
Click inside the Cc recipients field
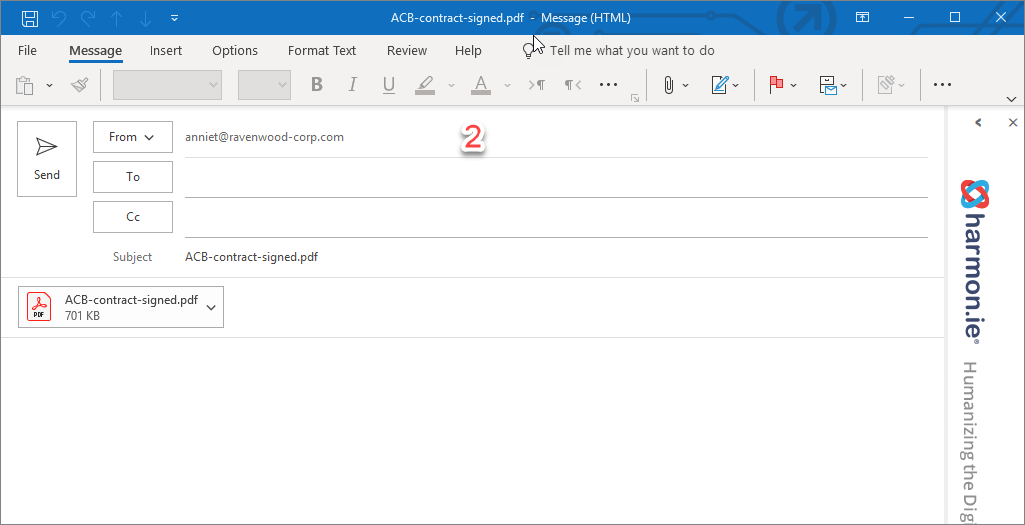pyautogui.click(x=556, y=218)
